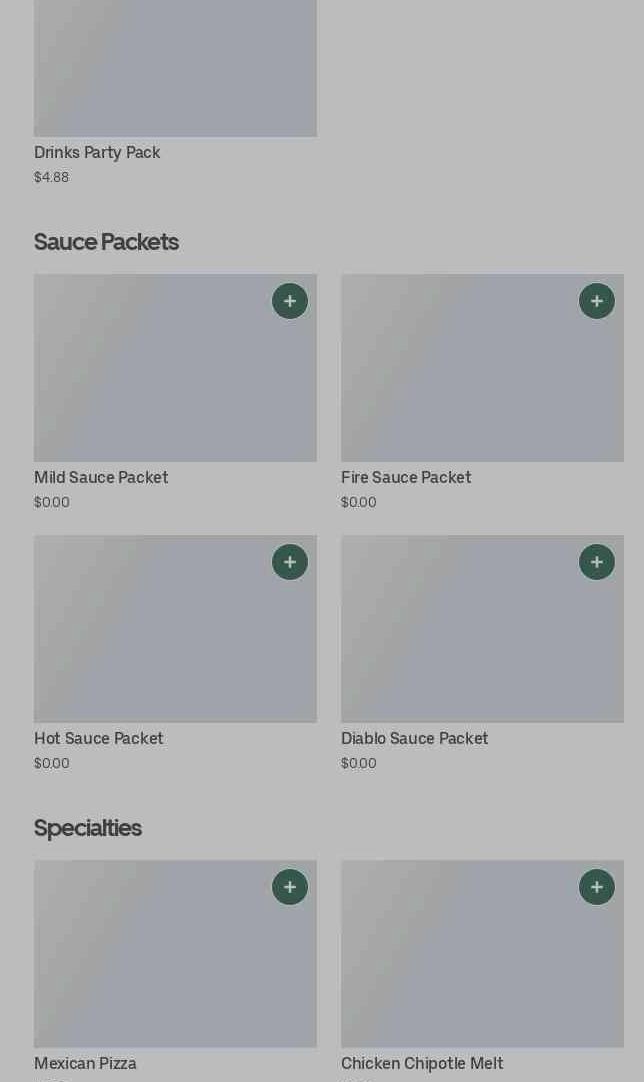This screenshot has height=1082, width=644.
Task: Add Diablo Sauce Packet with plus icon
Action: [597, 562]
